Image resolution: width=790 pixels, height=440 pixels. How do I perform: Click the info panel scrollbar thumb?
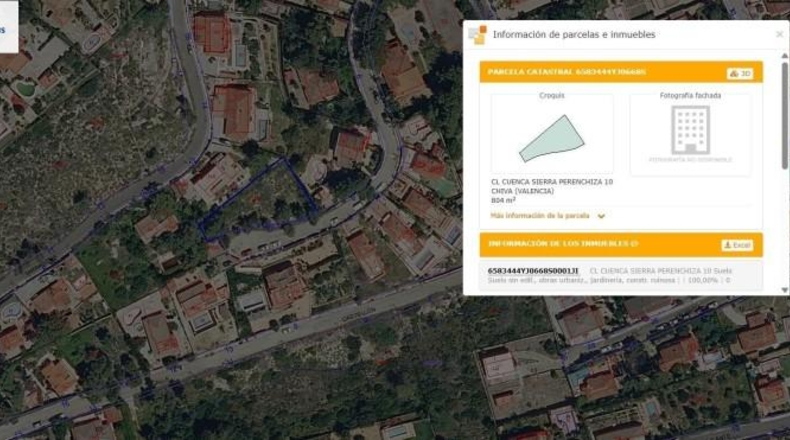point(784,115)
